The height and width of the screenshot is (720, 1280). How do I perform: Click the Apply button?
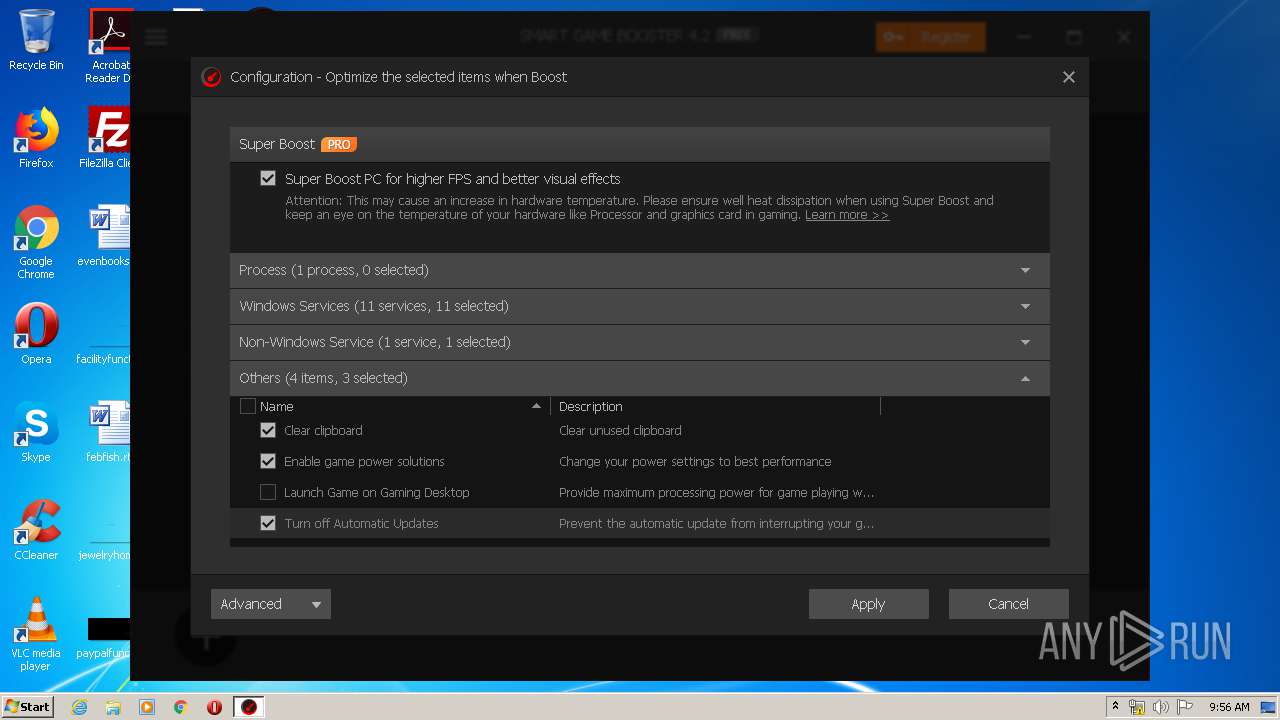point(868,604)
